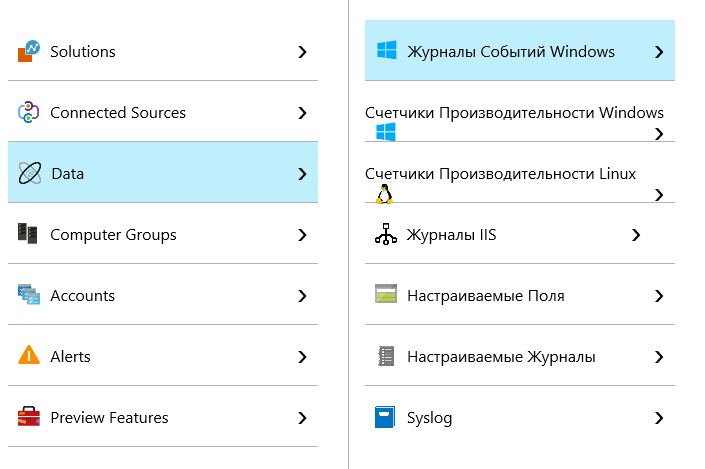This screenshot has width=705, height=469.
Task: Click the Data orbit icon
Action: 29,174
